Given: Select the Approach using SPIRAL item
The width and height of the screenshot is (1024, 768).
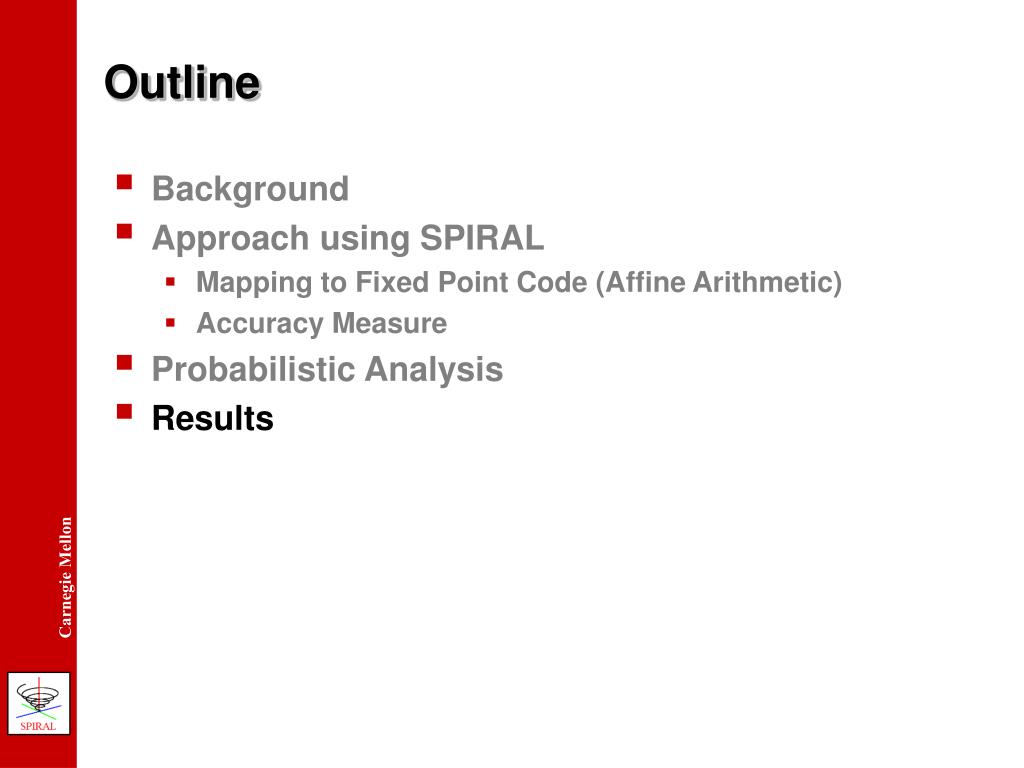Looking at the screenshot, I should point(347,238).
